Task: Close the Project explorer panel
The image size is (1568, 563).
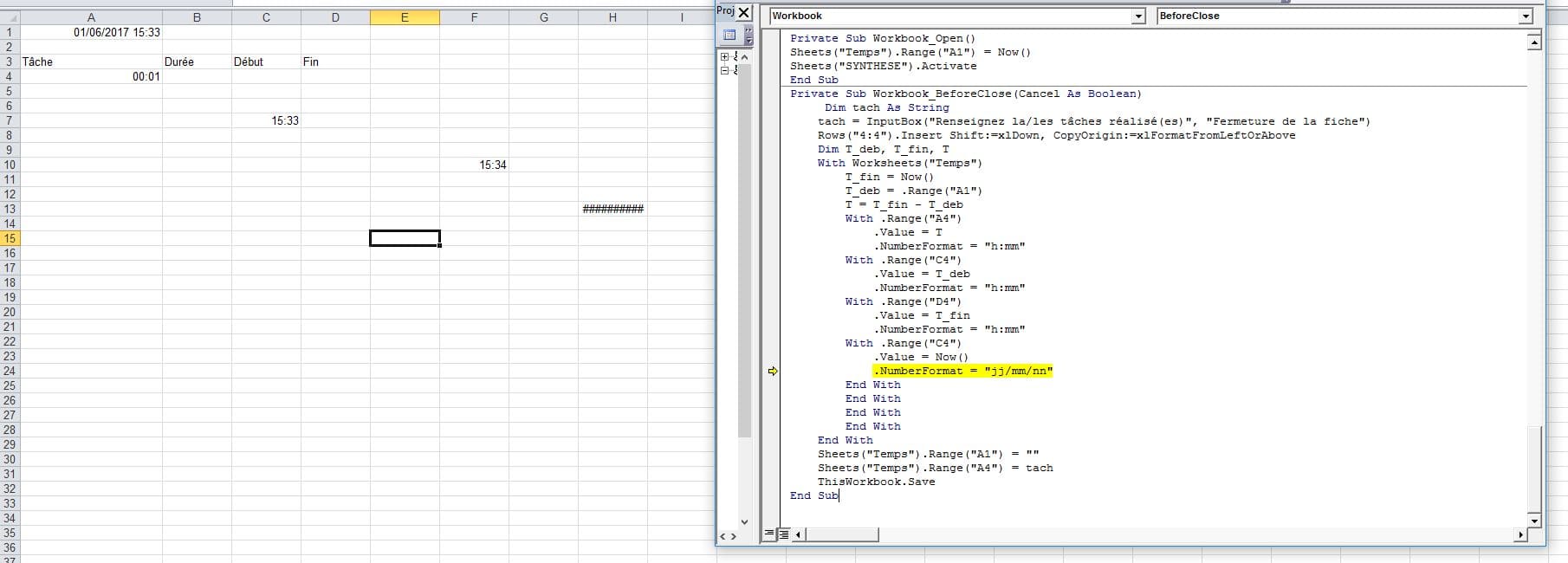Action: (x=744, y=12)
